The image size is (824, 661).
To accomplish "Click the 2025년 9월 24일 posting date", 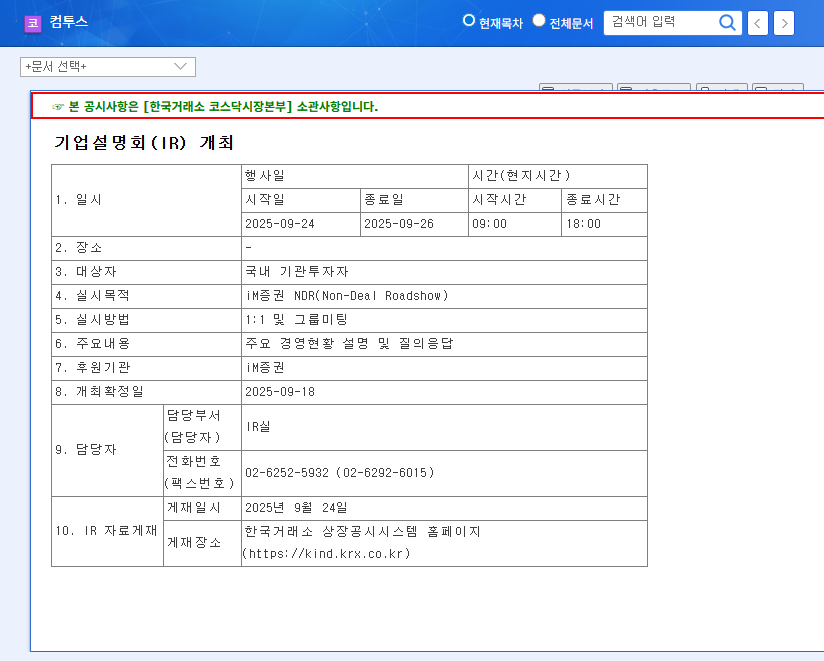I will click(x=444, y=508).
